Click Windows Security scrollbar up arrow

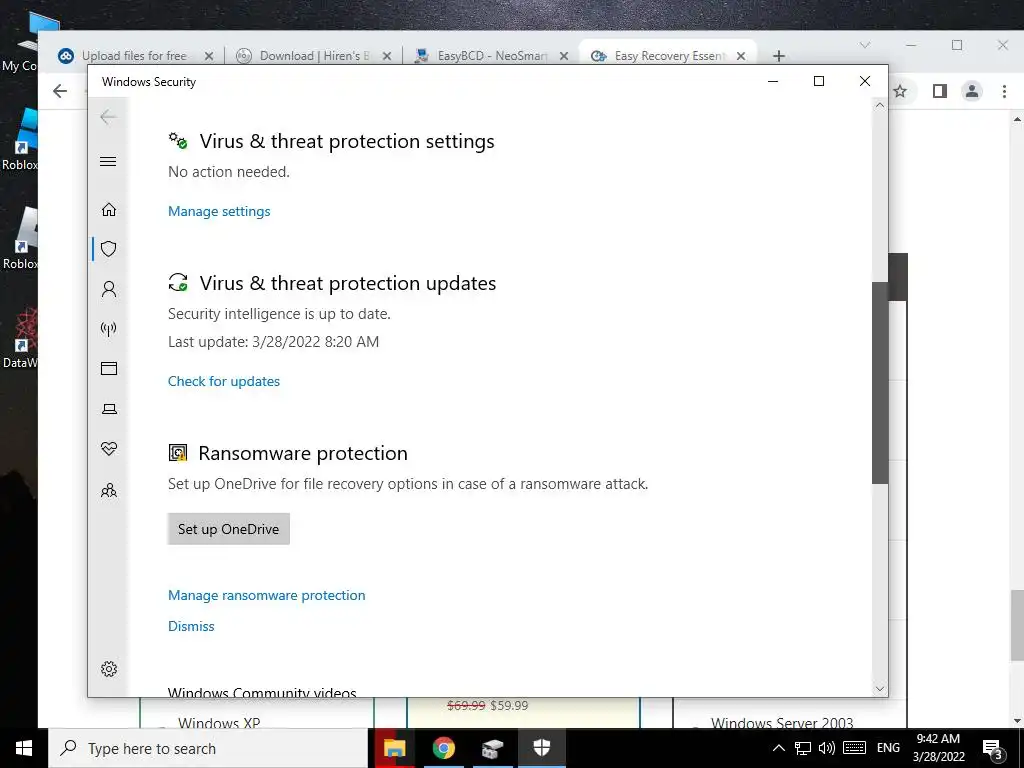click(880, 105)
